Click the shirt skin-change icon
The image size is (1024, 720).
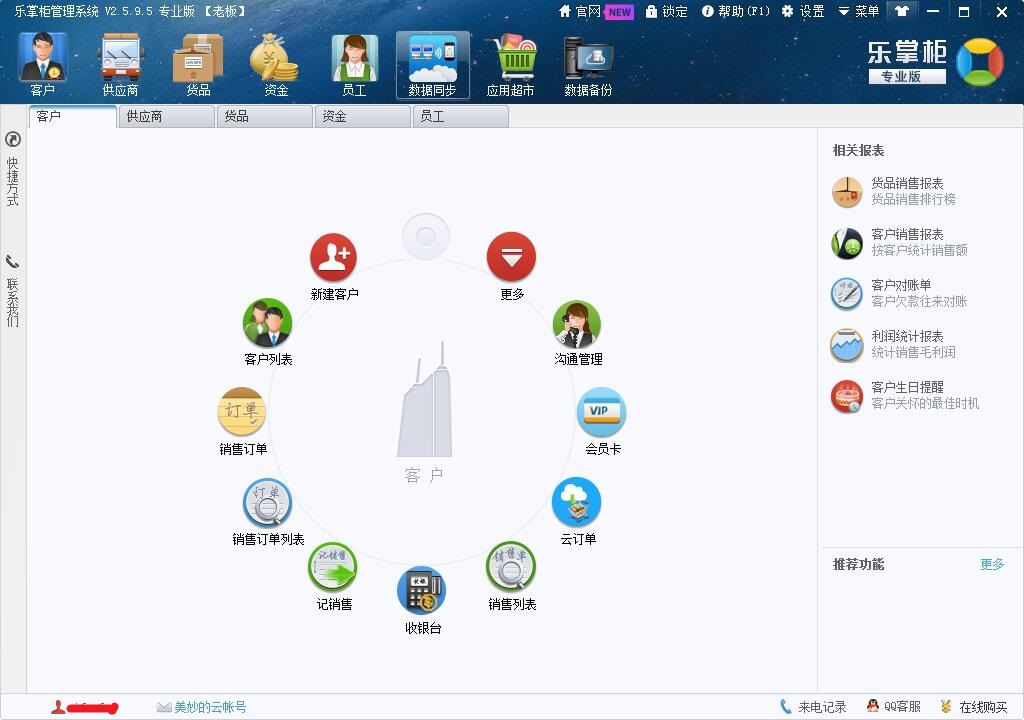[x=902, y=12]
